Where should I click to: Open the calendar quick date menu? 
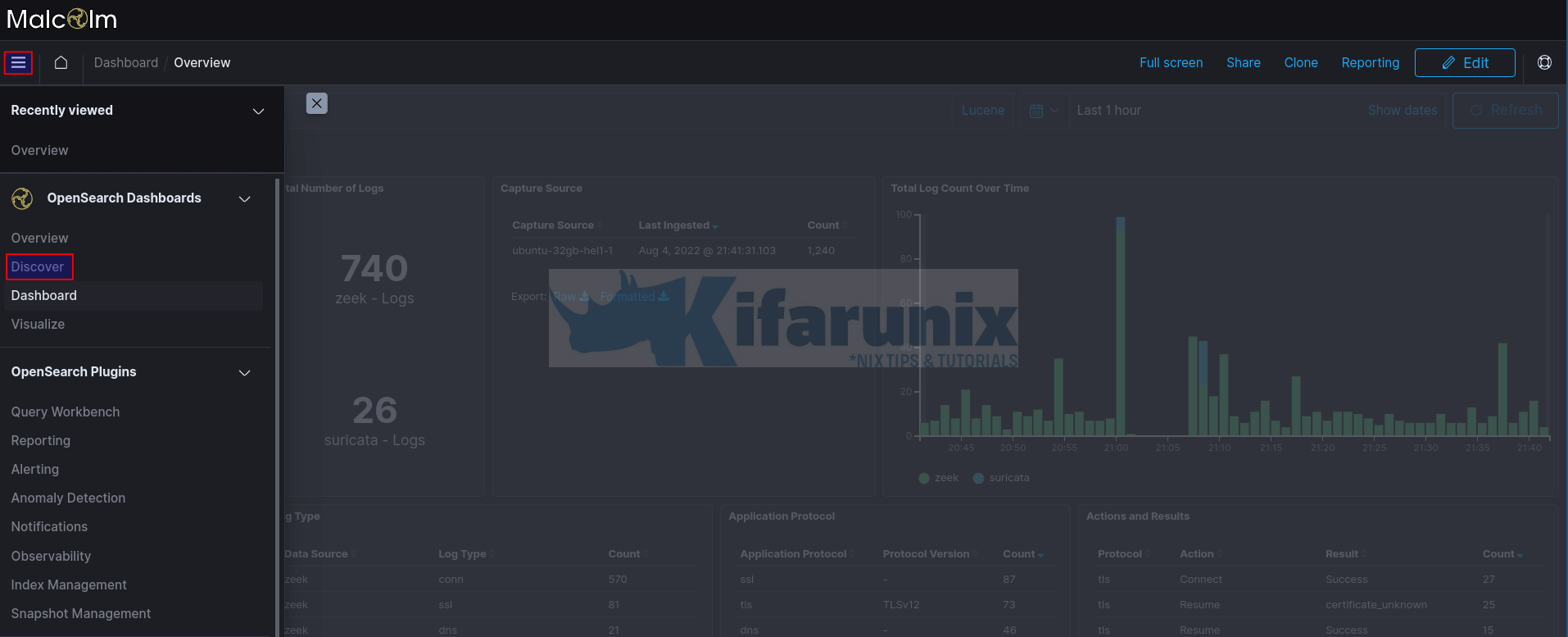[x=1044, y=111]
